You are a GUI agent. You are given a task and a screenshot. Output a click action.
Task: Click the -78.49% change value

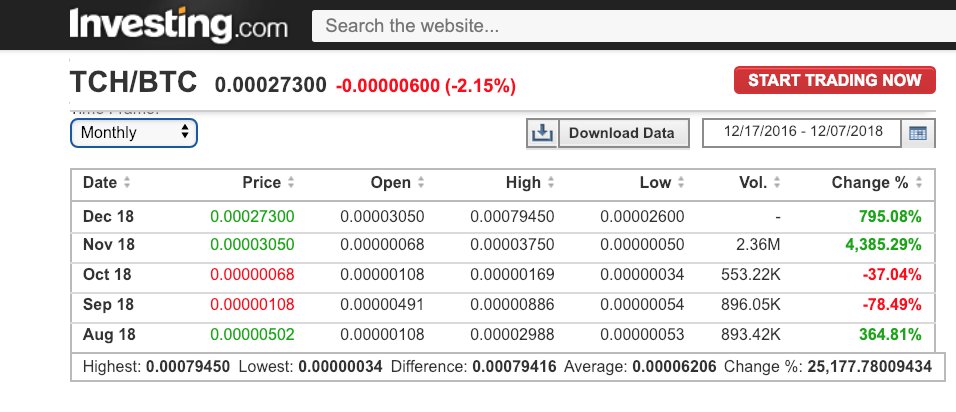tap(892, 305)
